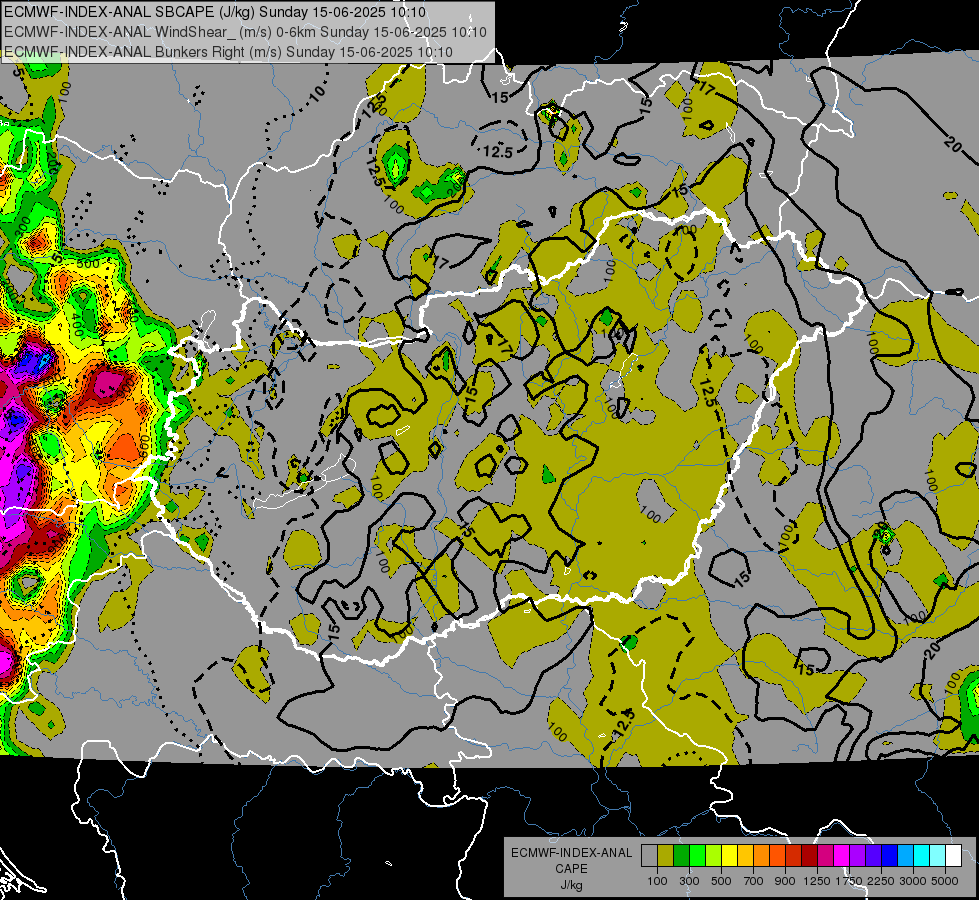Viewport: 979px width, 900px height.
Task: Click the bright magenta swatch left of 1750
Action: click(842, 856)
